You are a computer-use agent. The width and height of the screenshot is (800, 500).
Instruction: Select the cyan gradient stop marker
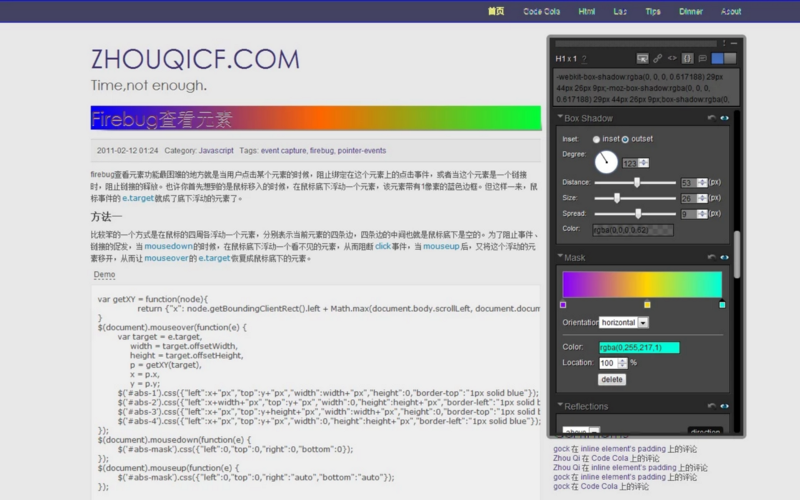pos(722,305)
